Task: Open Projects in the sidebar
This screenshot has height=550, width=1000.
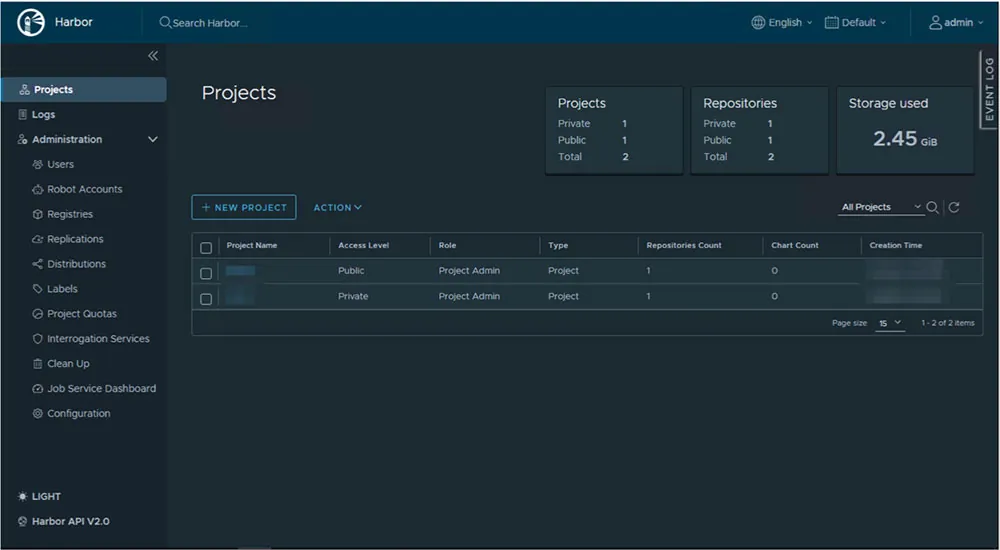Action: pyautogui.click(x=84, y=90)
